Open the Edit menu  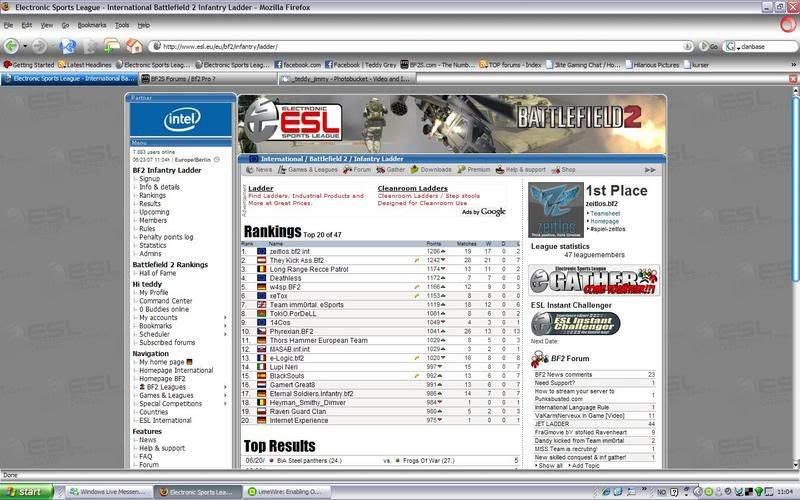27,25
